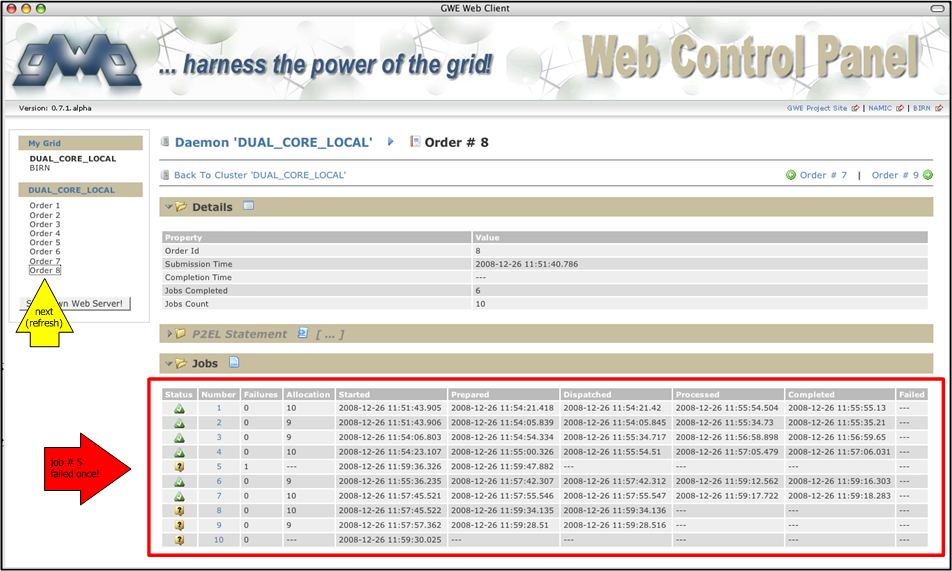952x571 pixels.
Task: Open Order 4 in sidebar
Action: tap(45, 233)
